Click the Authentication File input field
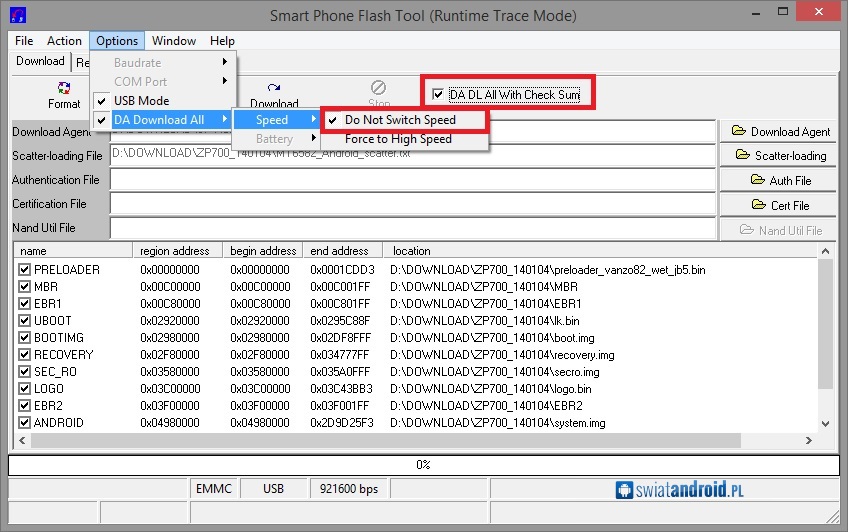848x532 pixels. [x=413, y=180]
